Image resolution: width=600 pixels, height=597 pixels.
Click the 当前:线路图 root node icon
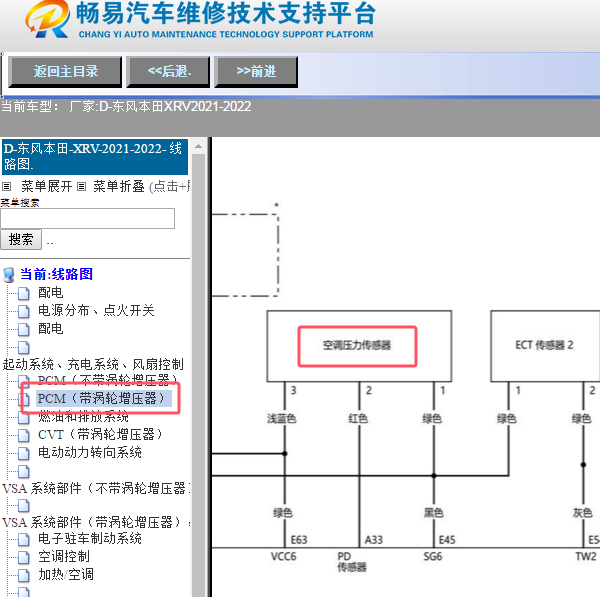coord(9,275)
